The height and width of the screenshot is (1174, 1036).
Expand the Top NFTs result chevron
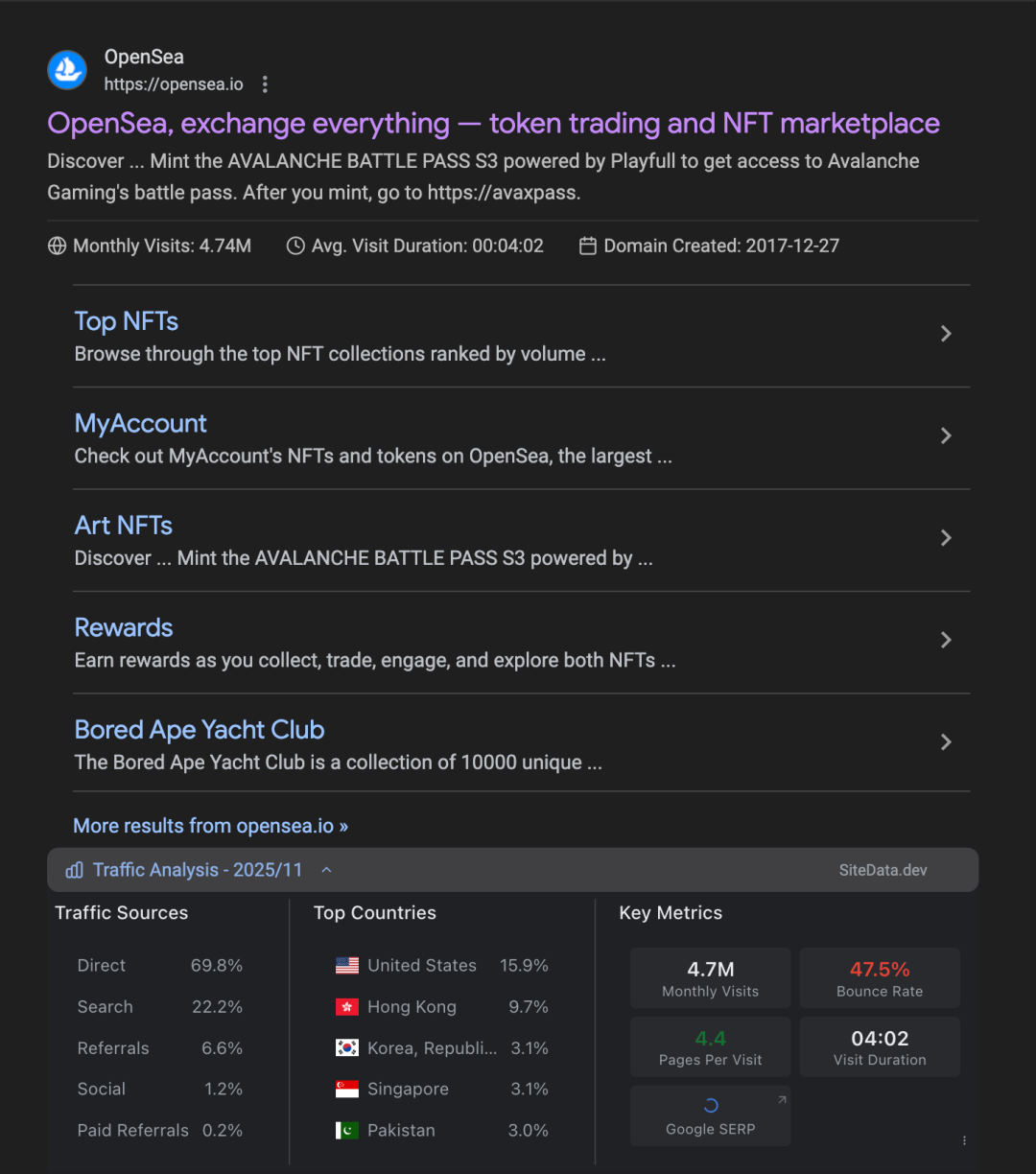(x=946, y=334)
